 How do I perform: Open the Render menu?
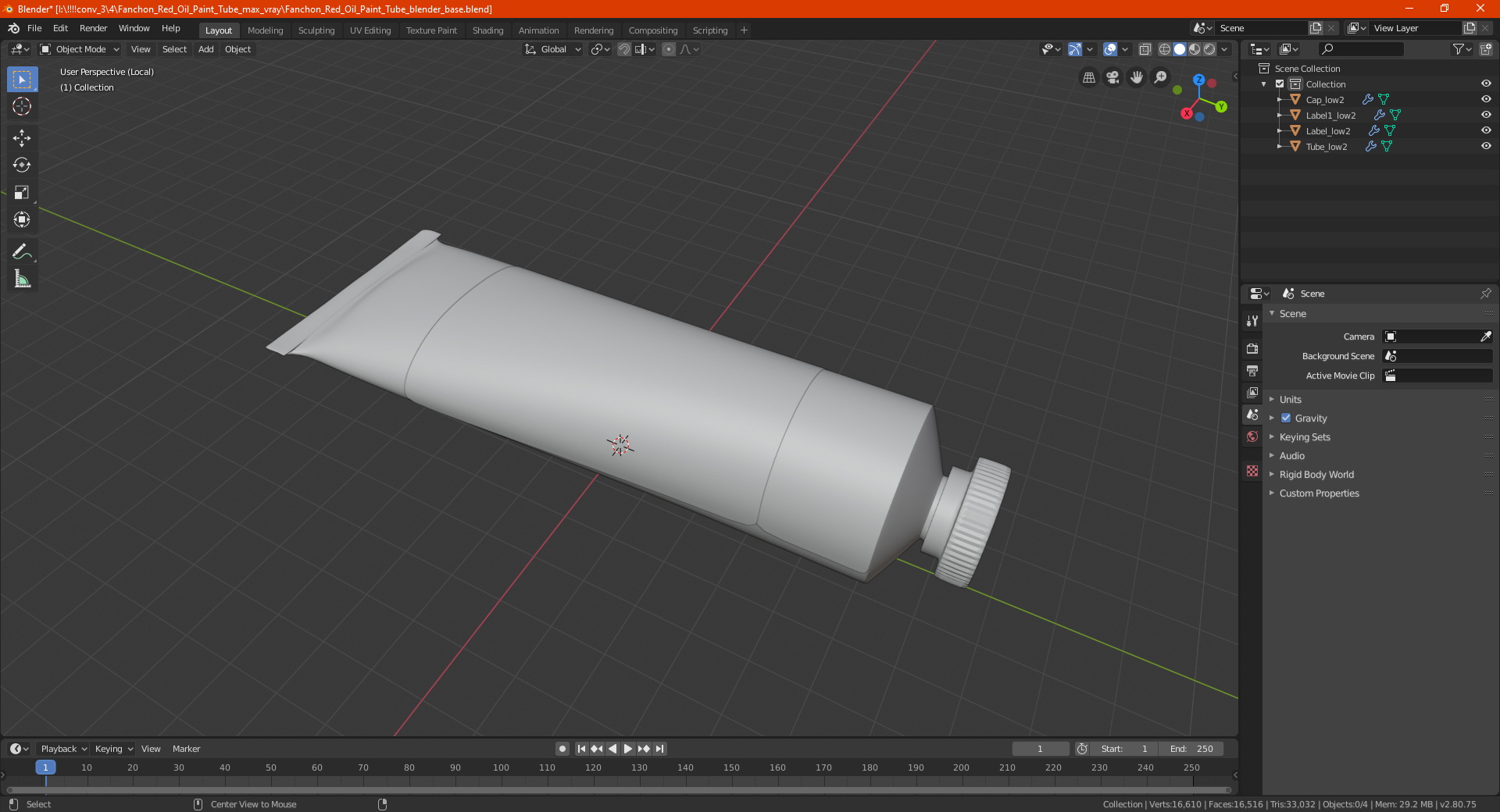point(93,28)
